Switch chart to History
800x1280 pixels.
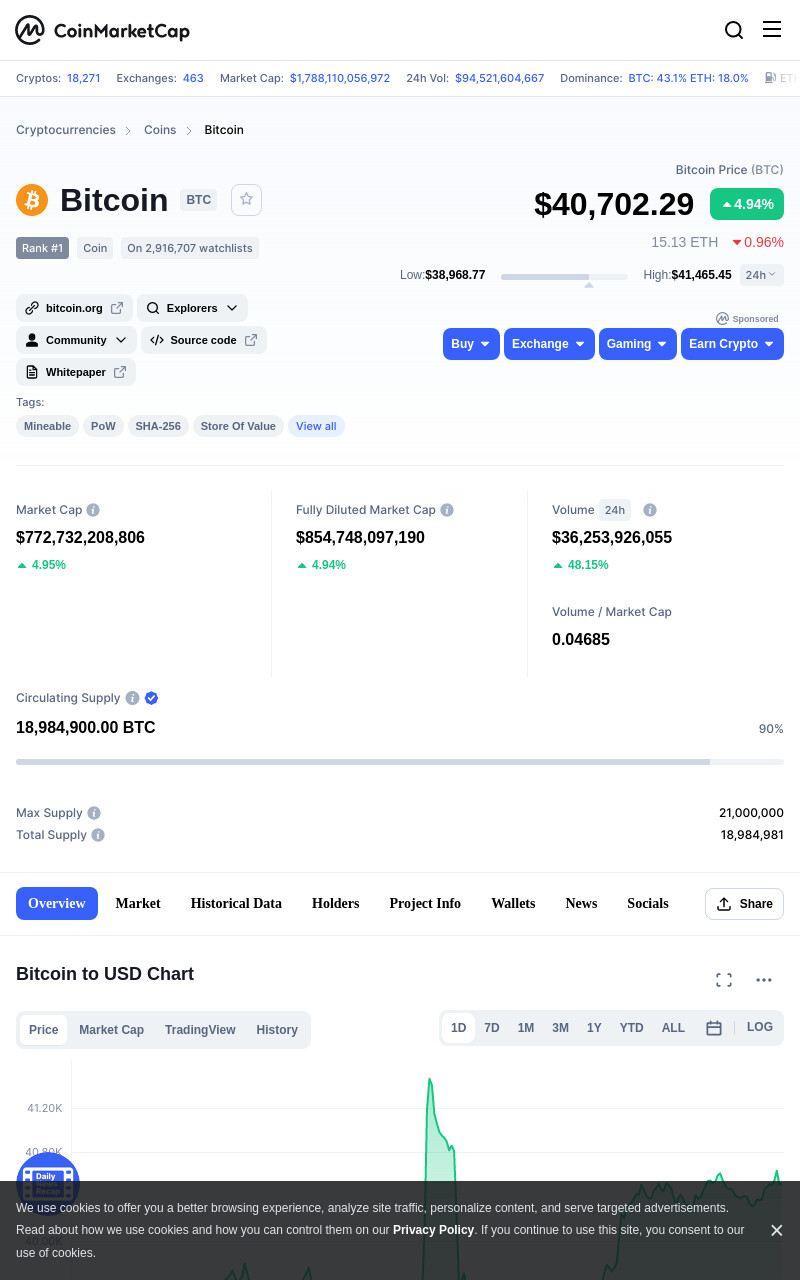click(x=277, y=1030)
